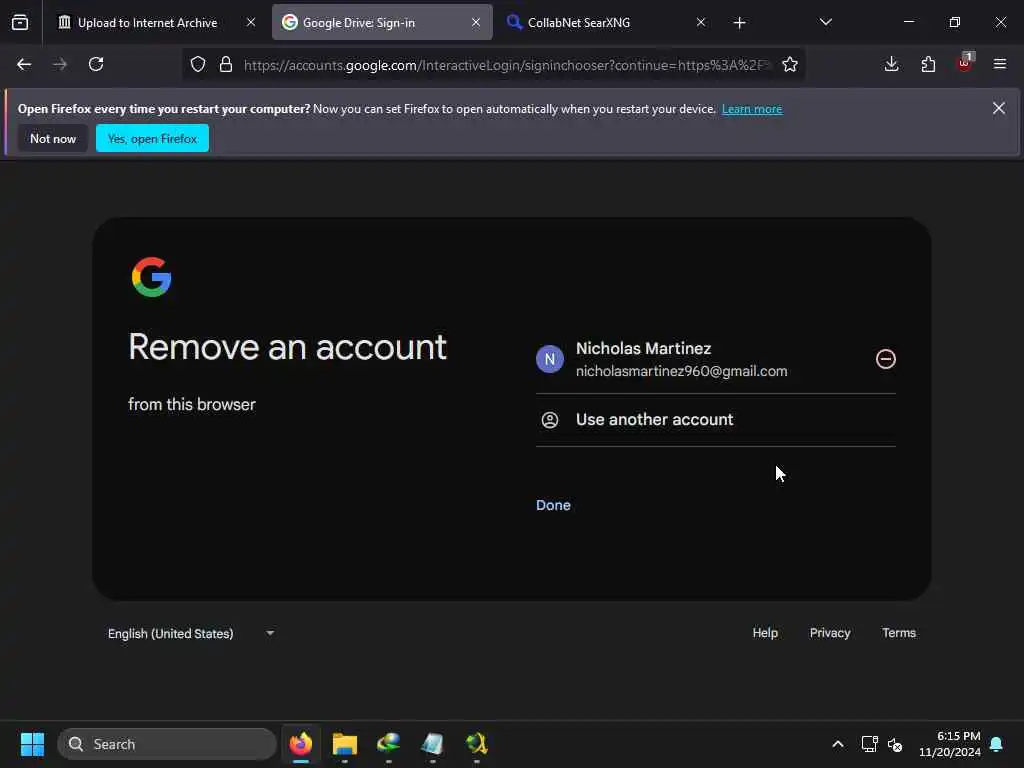View site security lock icon
1024x768 pixels.
coord(226,64)
